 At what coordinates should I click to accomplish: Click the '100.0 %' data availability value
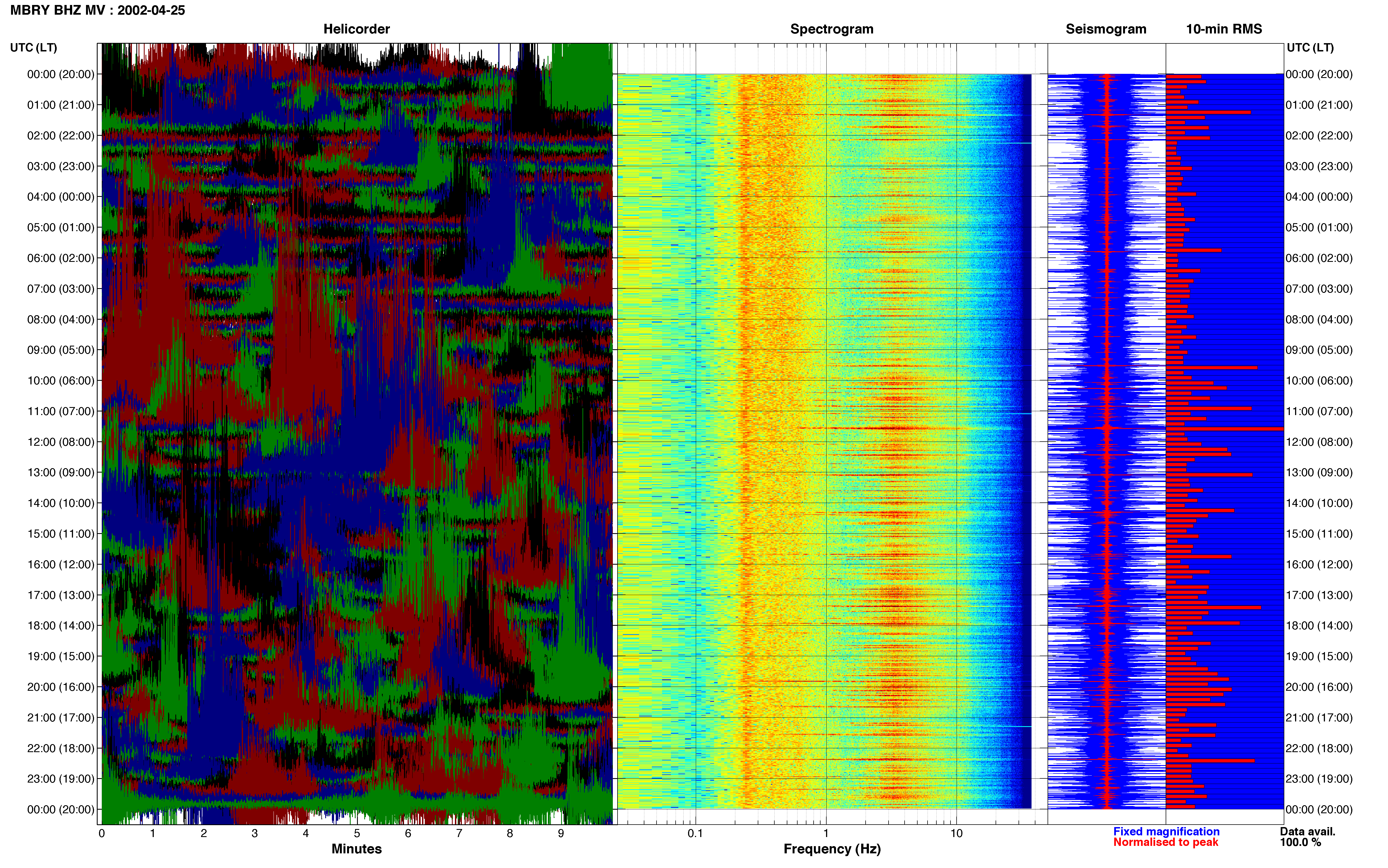coord(1300,842)
